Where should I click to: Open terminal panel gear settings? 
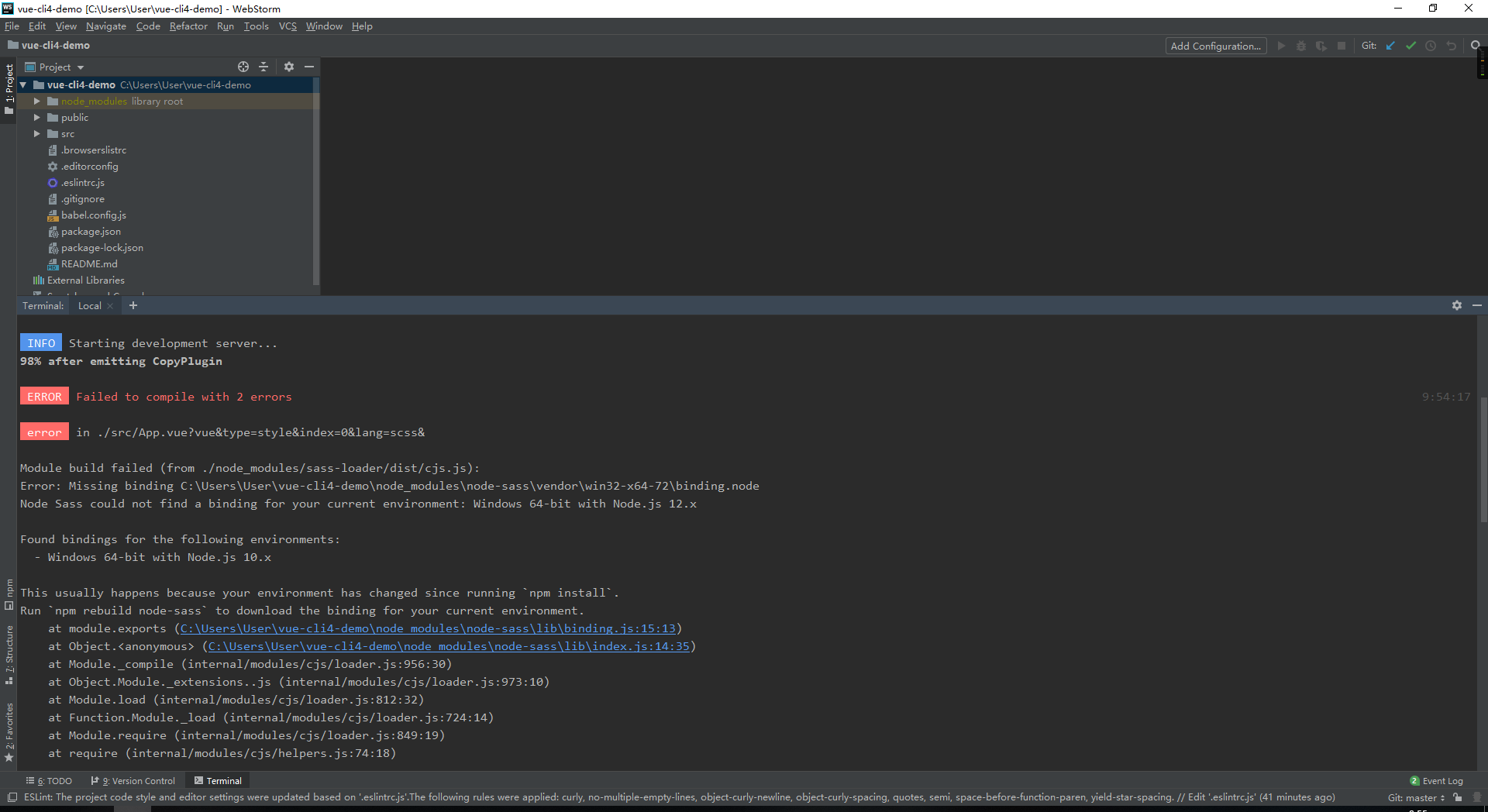[1457, 305]
